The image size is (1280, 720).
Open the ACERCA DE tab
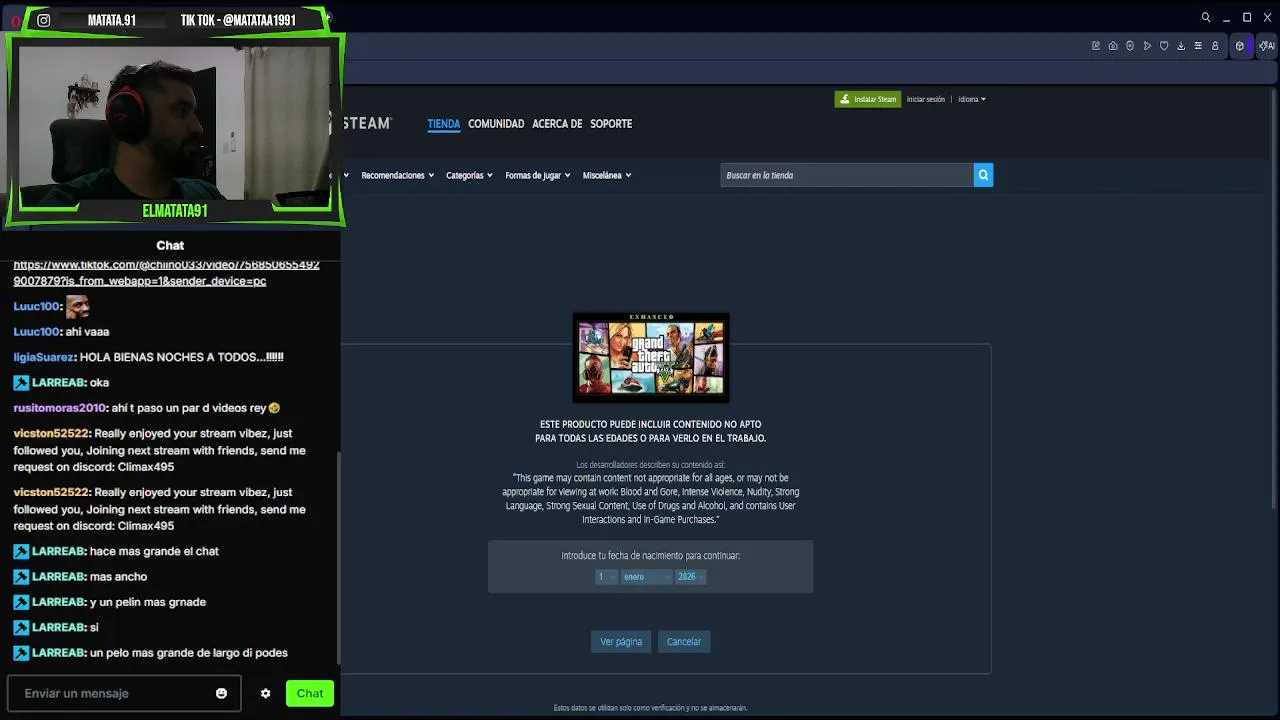pyautogui.click(x=557, y=124)
